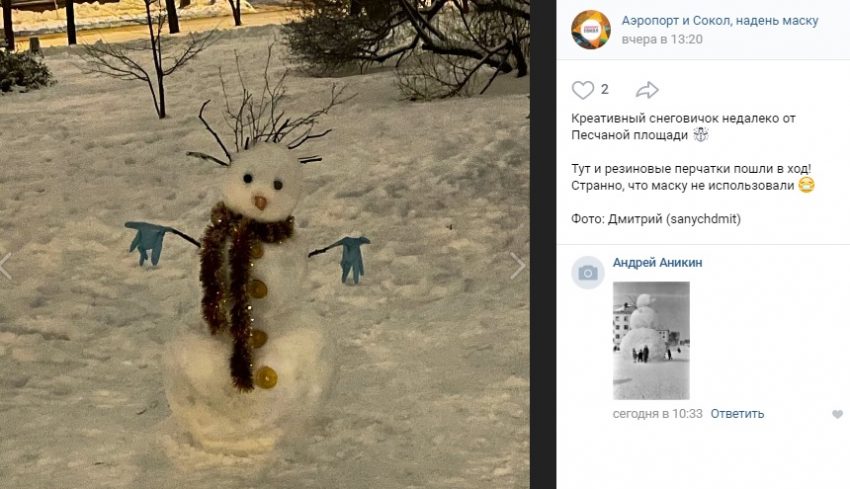
Task: Go to next photo with right chevron
Action: pyautogui.click(x=518, y=266)
